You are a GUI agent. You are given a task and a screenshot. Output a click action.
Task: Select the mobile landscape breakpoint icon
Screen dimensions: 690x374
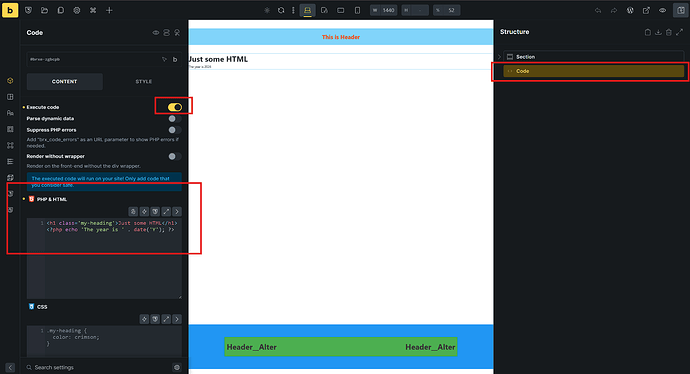pyautogui.click(x=341, y=10)
